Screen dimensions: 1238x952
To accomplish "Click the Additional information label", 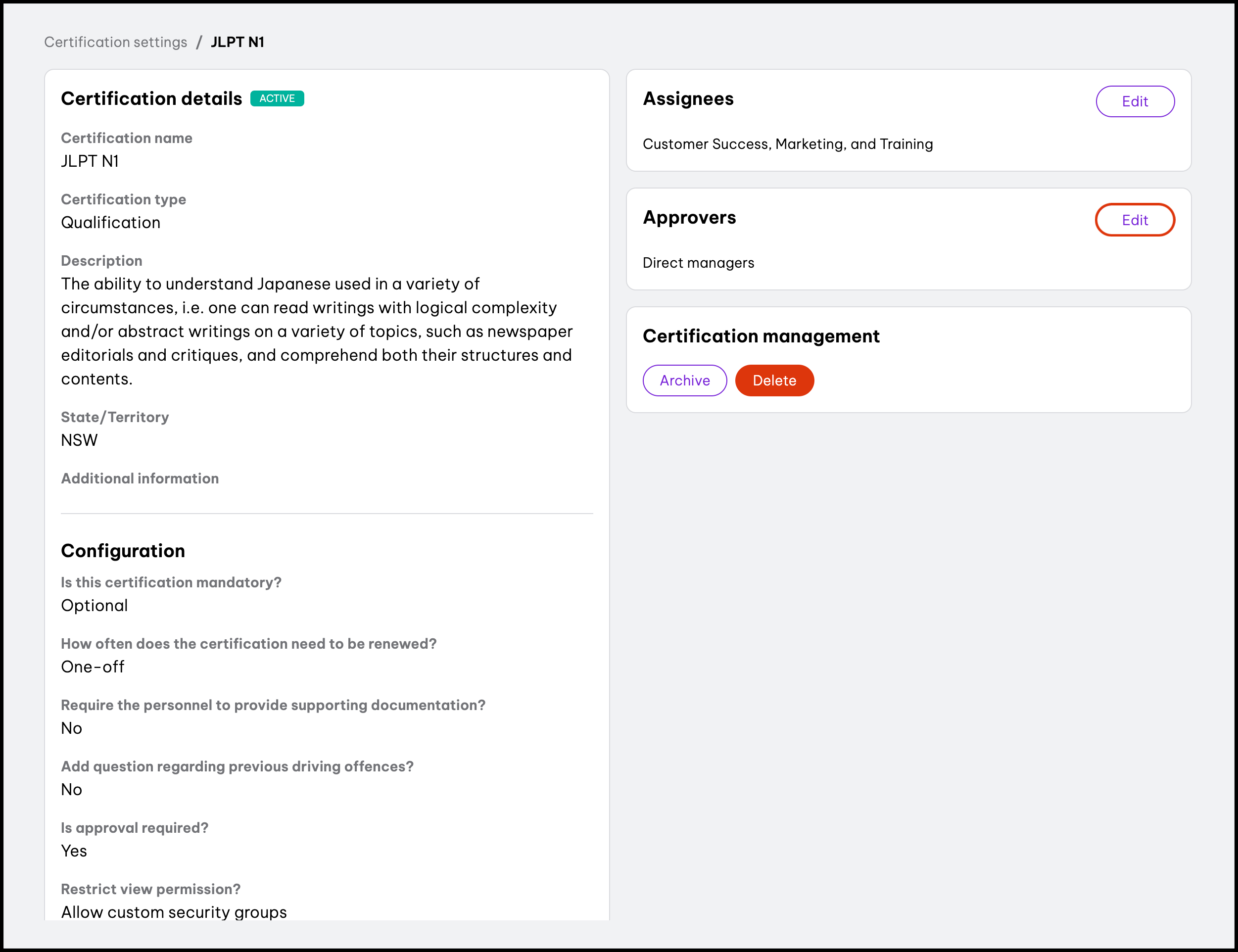I will (x=140, y=479).
